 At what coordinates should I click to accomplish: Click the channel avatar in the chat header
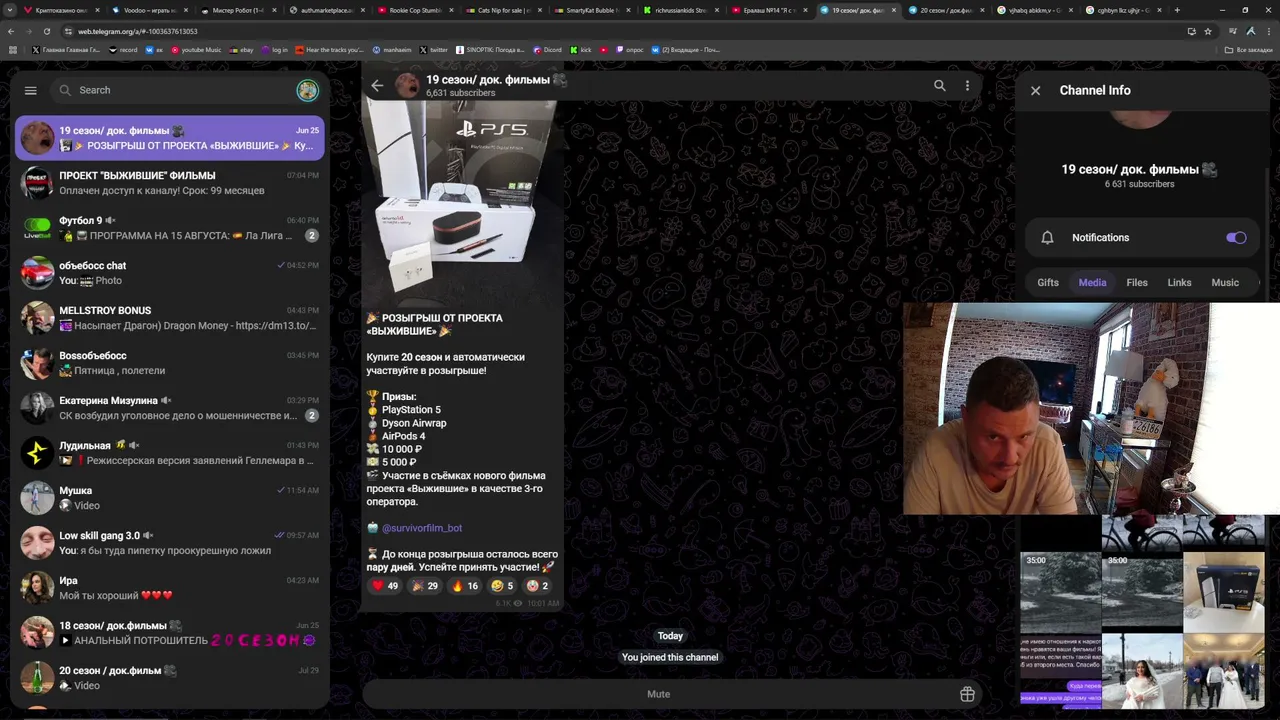point(407,86)
